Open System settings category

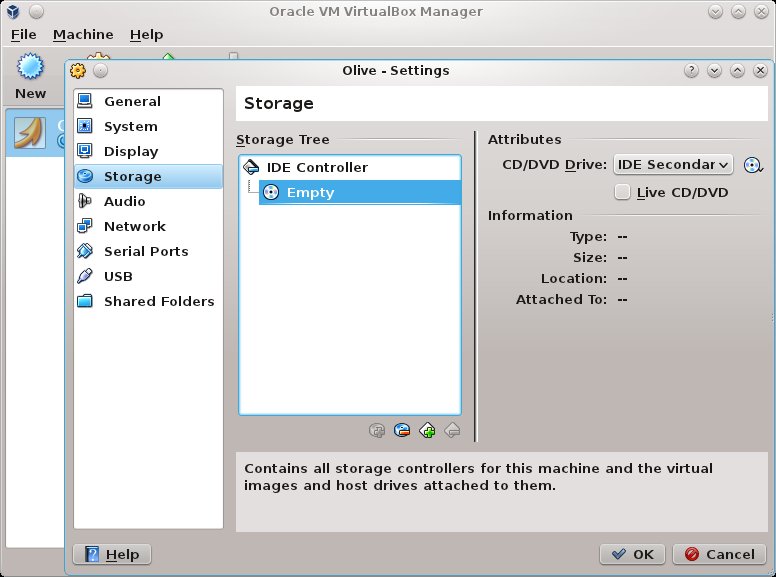click(x=148, y=126)
